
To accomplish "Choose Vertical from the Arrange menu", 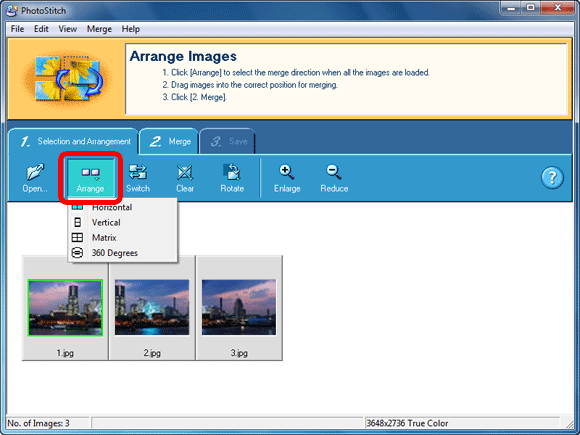I will tap(122, 222).
